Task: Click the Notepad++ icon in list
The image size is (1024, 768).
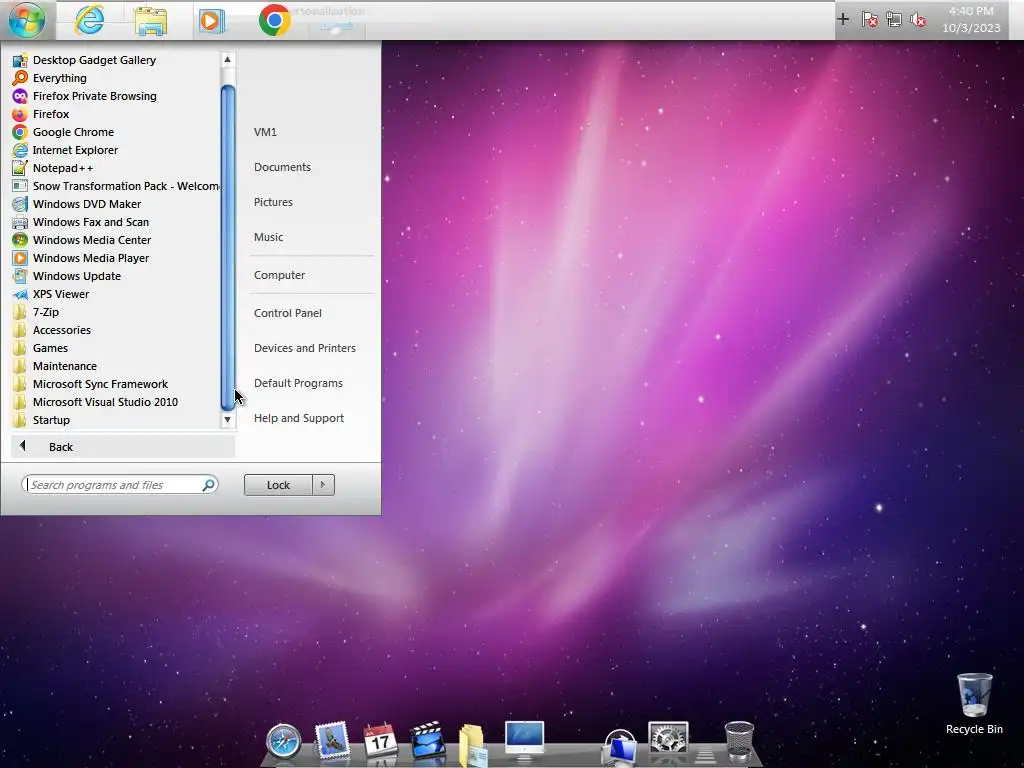Action: click(x=20, y=168)
